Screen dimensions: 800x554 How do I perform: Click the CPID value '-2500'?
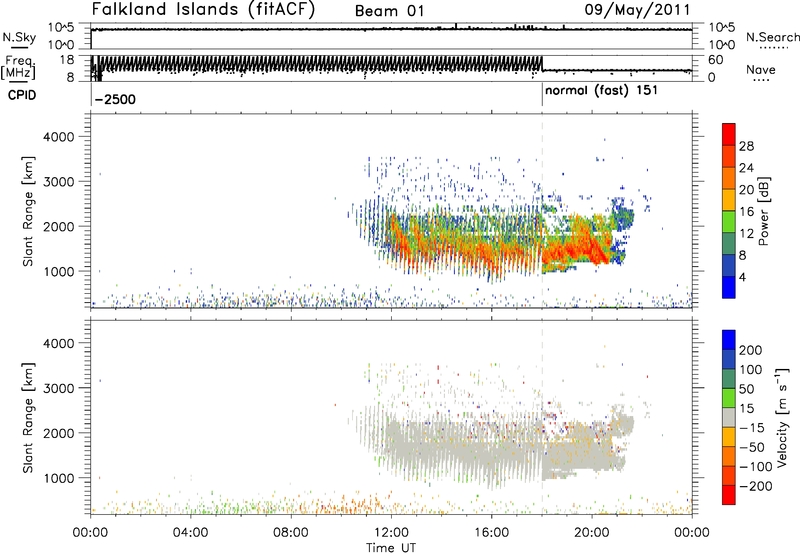(115, 99)
